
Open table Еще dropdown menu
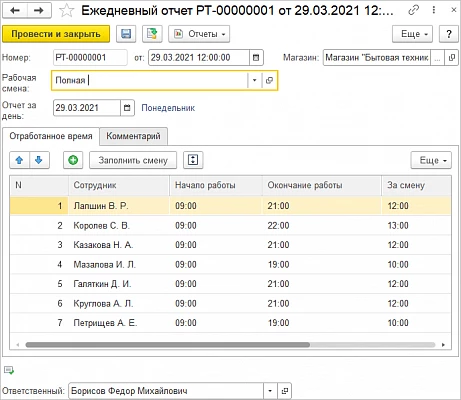(x=431, y=160)
